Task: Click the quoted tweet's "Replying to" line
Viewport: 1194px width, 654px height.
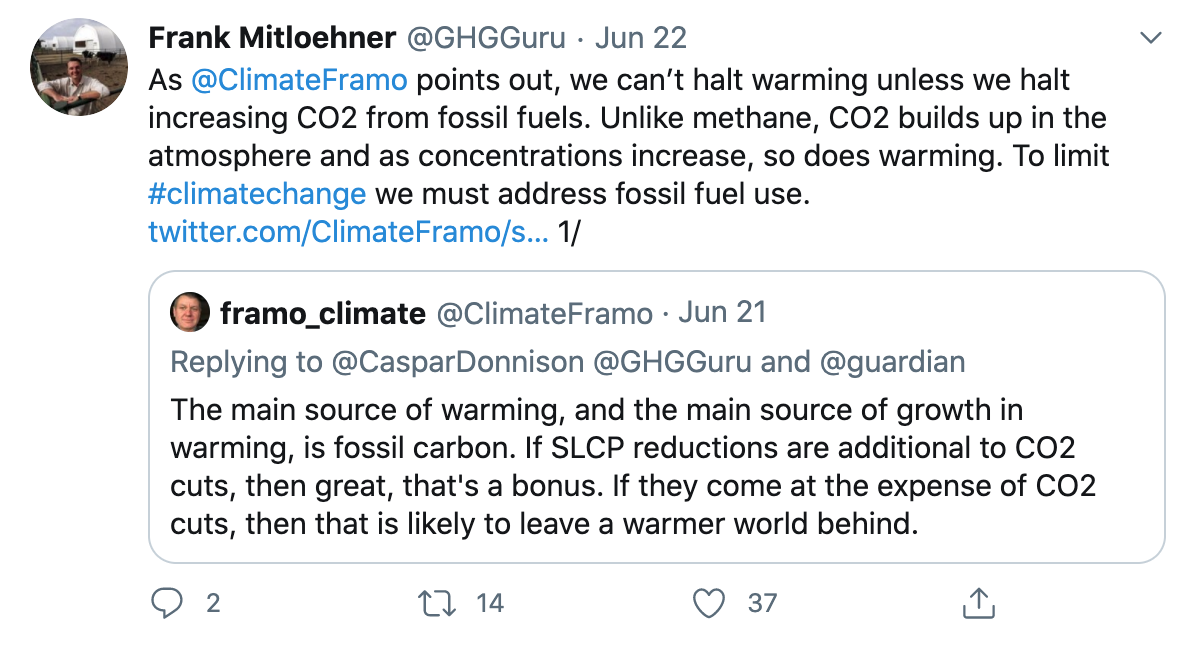Action: pyautogui.click(x=568, y=362)
